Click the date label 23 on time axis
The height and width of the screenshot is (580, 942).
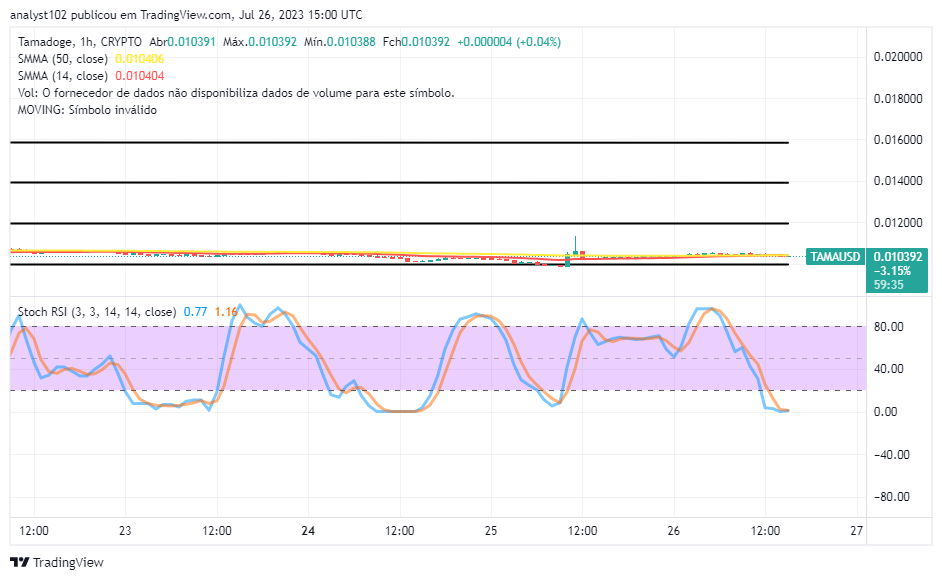pyautogui.click(x=125, y=531)
